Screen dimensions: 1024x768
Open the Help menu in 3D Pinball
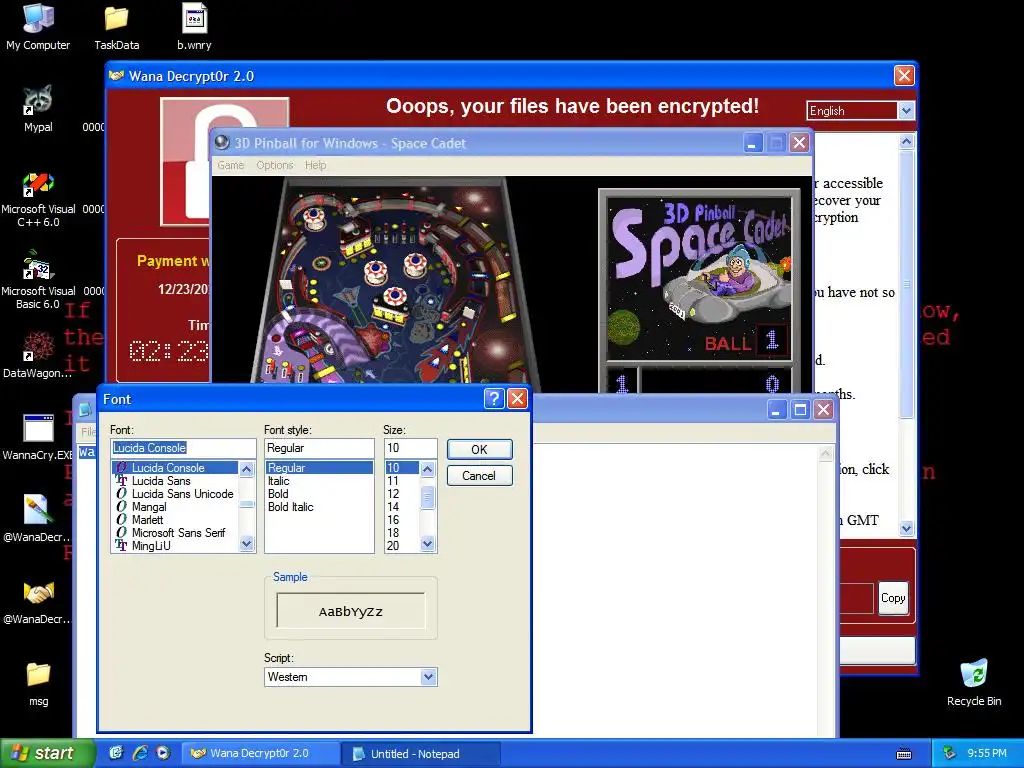point(315,165)
